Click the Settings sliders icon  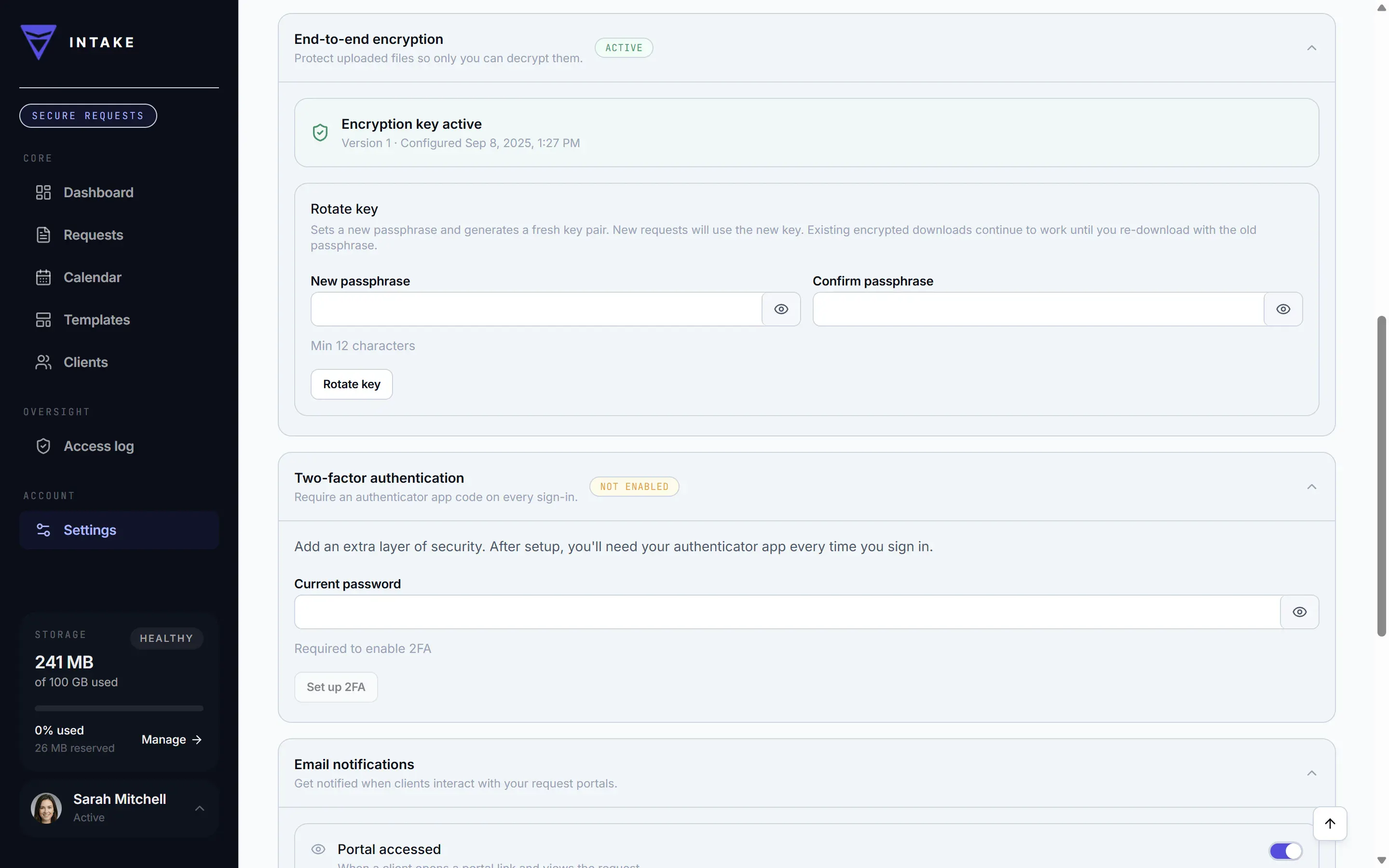click(x=43, y=530)
